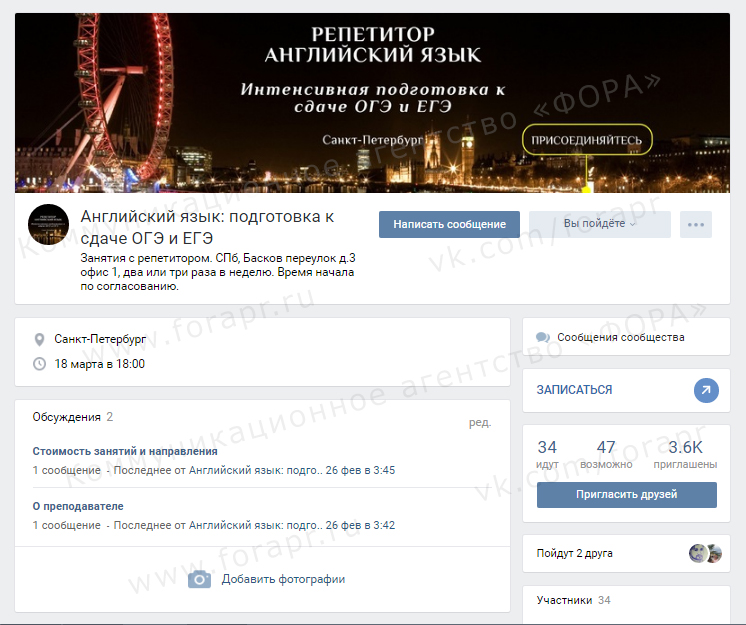Click the camera icon for adding photos
746x625 pixels.
(x=199, y=579)
